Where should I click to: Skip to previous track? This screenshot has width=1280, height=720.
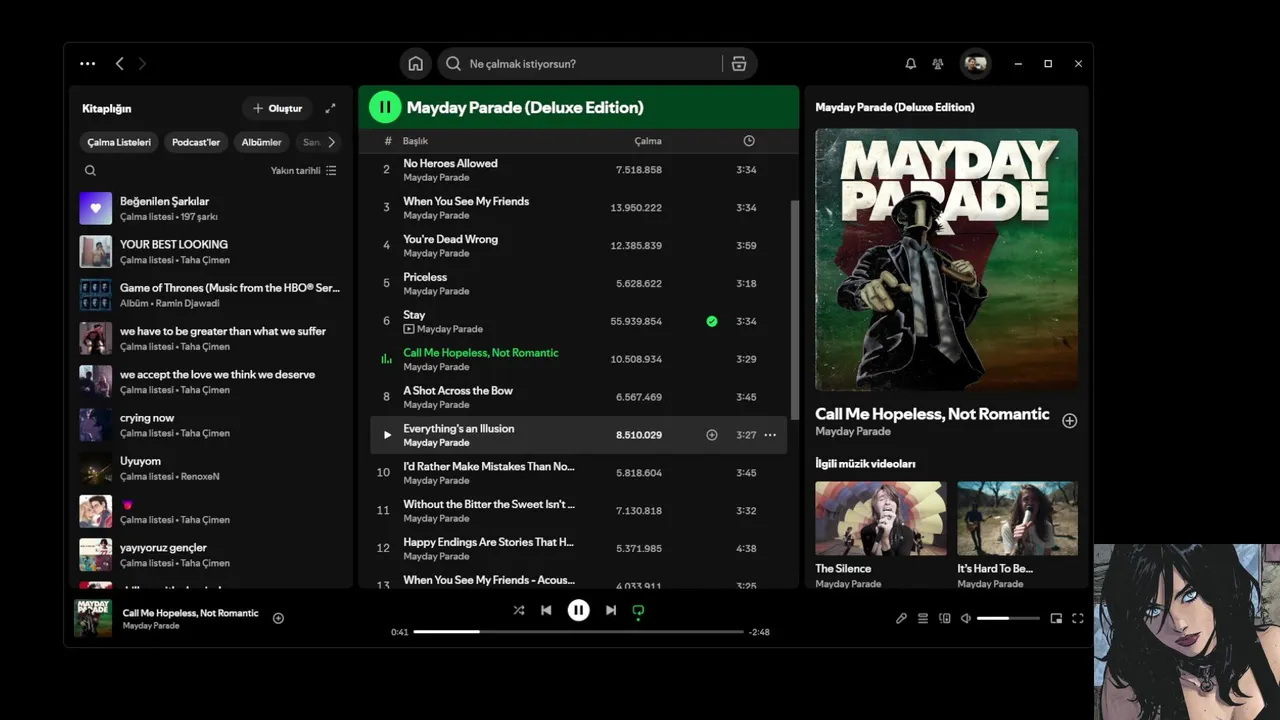546,610
